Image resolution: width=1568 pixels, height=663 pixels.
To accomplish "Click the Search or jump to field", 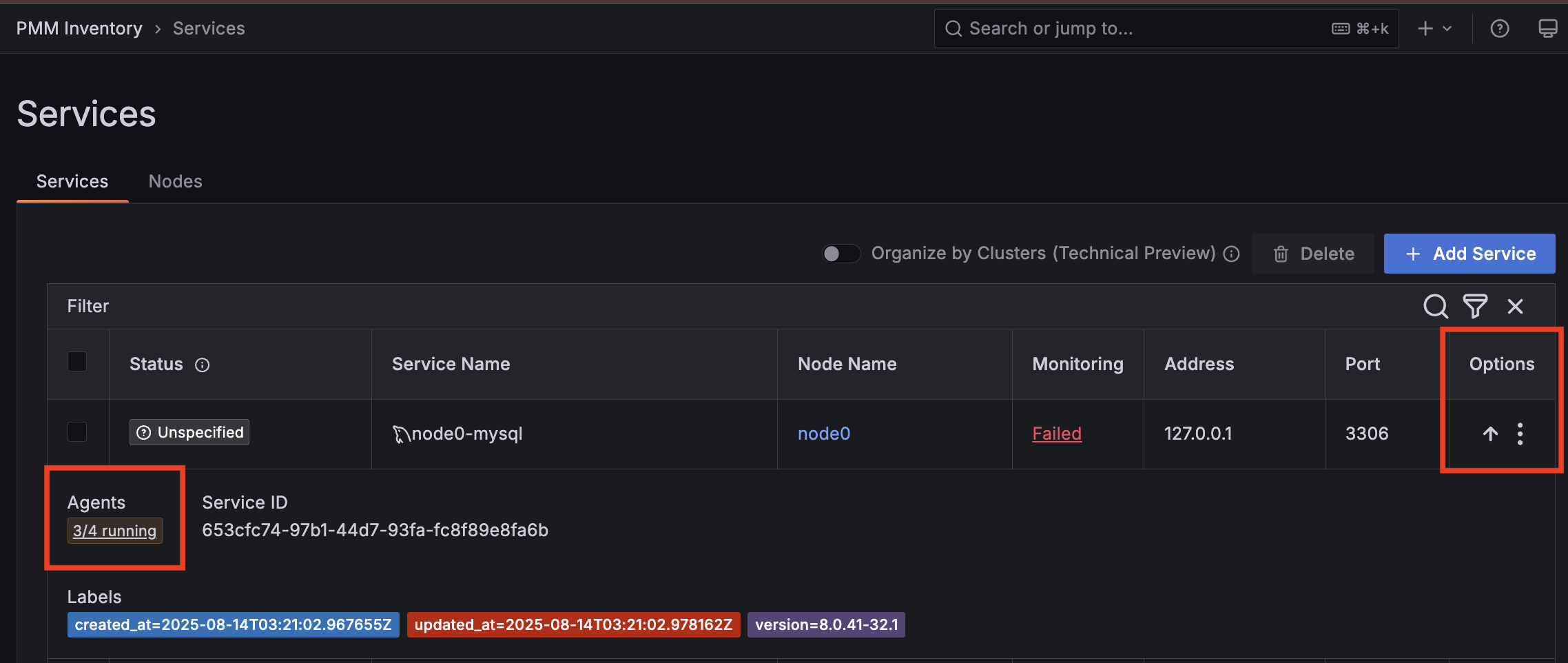I will (x=1166, y=28).
